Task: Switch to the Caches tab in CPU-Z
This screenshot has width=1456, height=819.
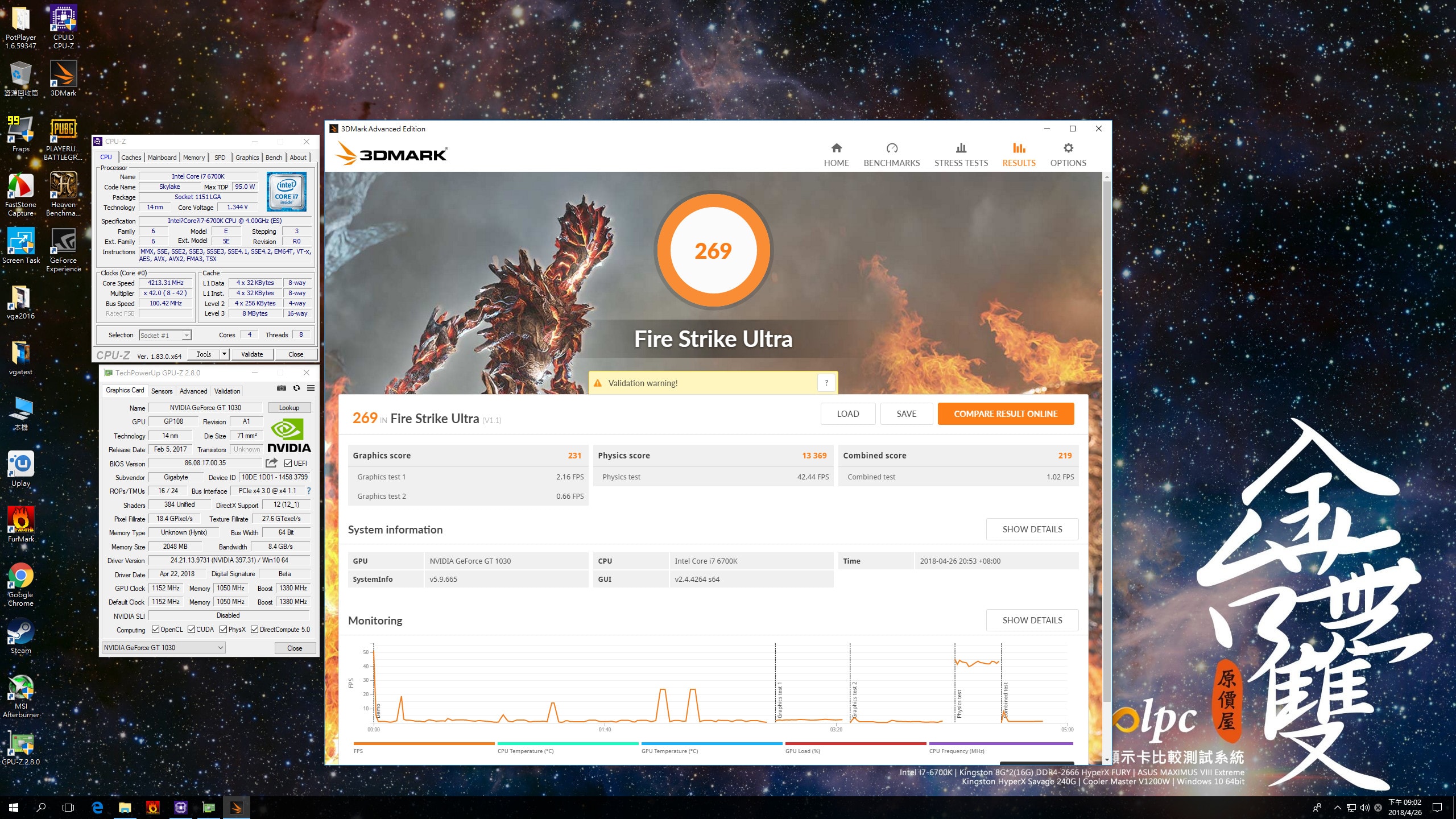Action: (131, 158)
